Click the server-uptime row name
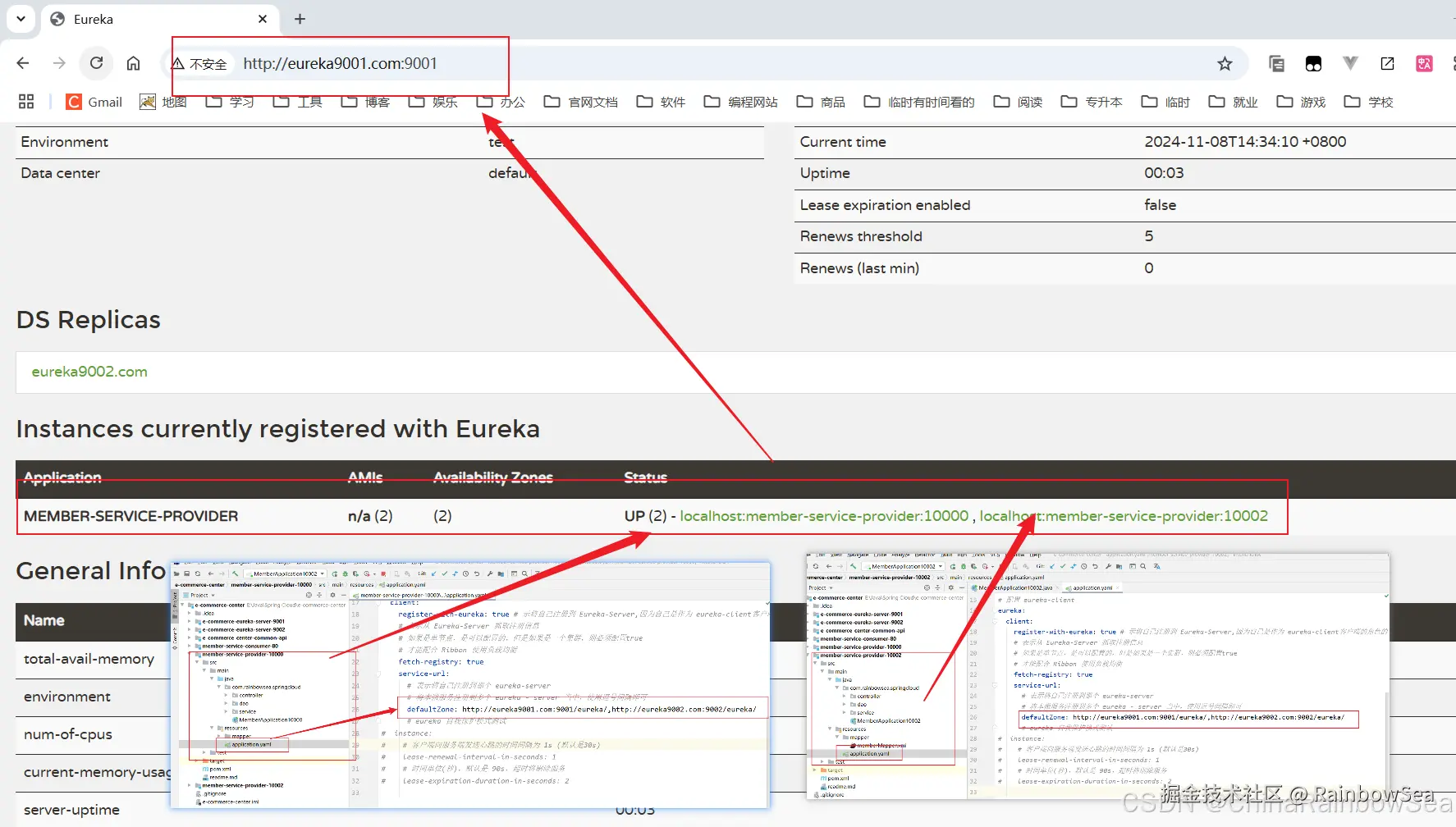Image resolution: width=1456 pixels, height=827 pixels. point(71,810)
